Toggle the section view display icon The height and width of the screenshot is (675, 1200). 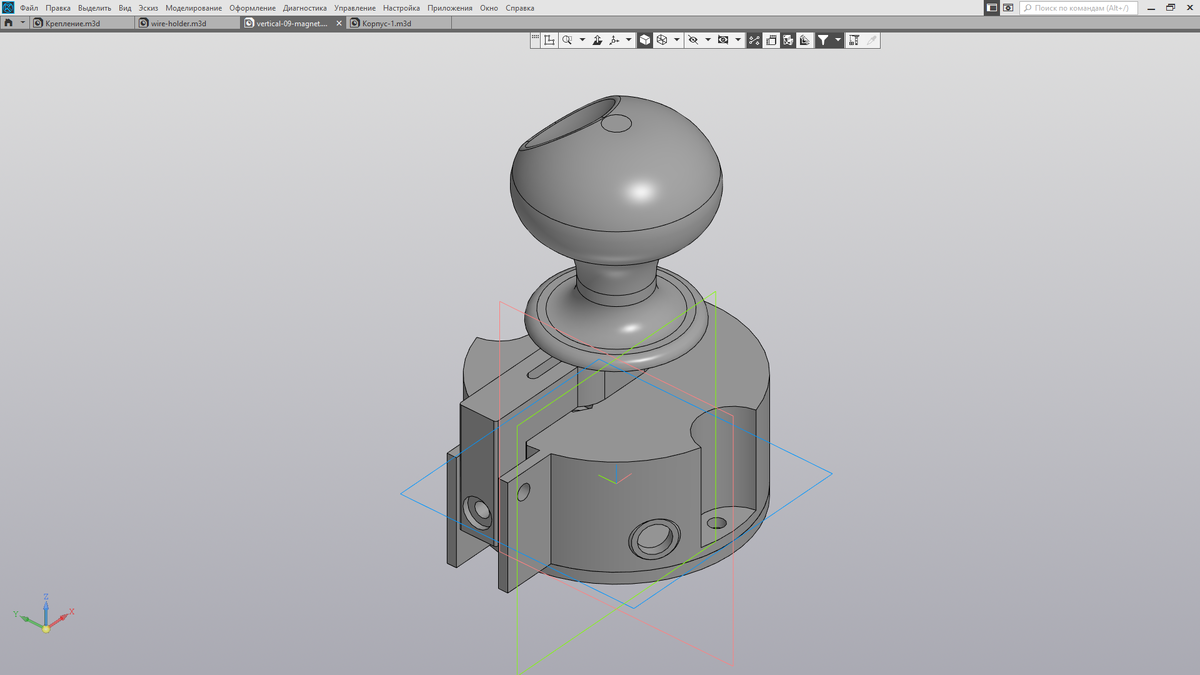(788, 40)
